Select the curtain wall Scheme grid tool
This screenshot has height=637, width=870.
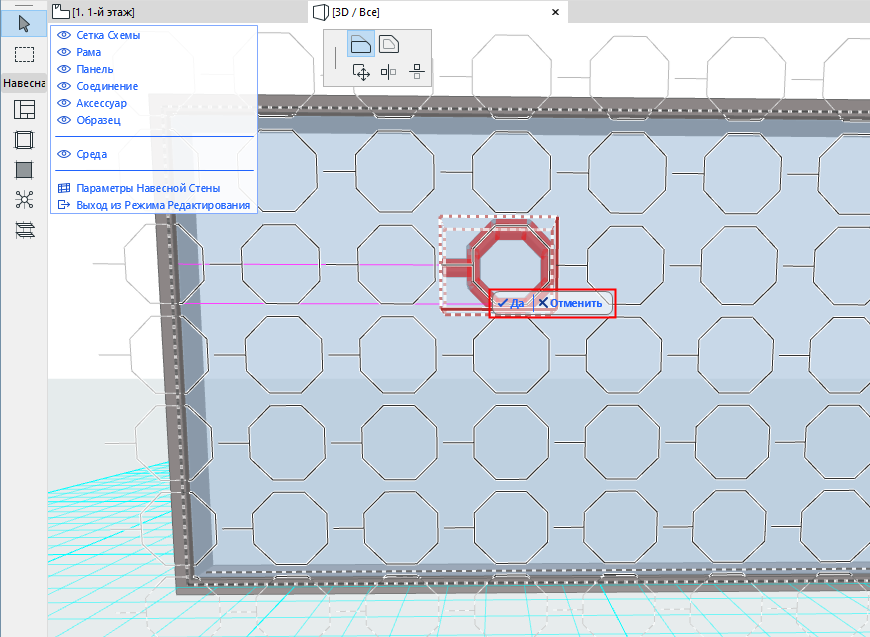pos(22,110)
